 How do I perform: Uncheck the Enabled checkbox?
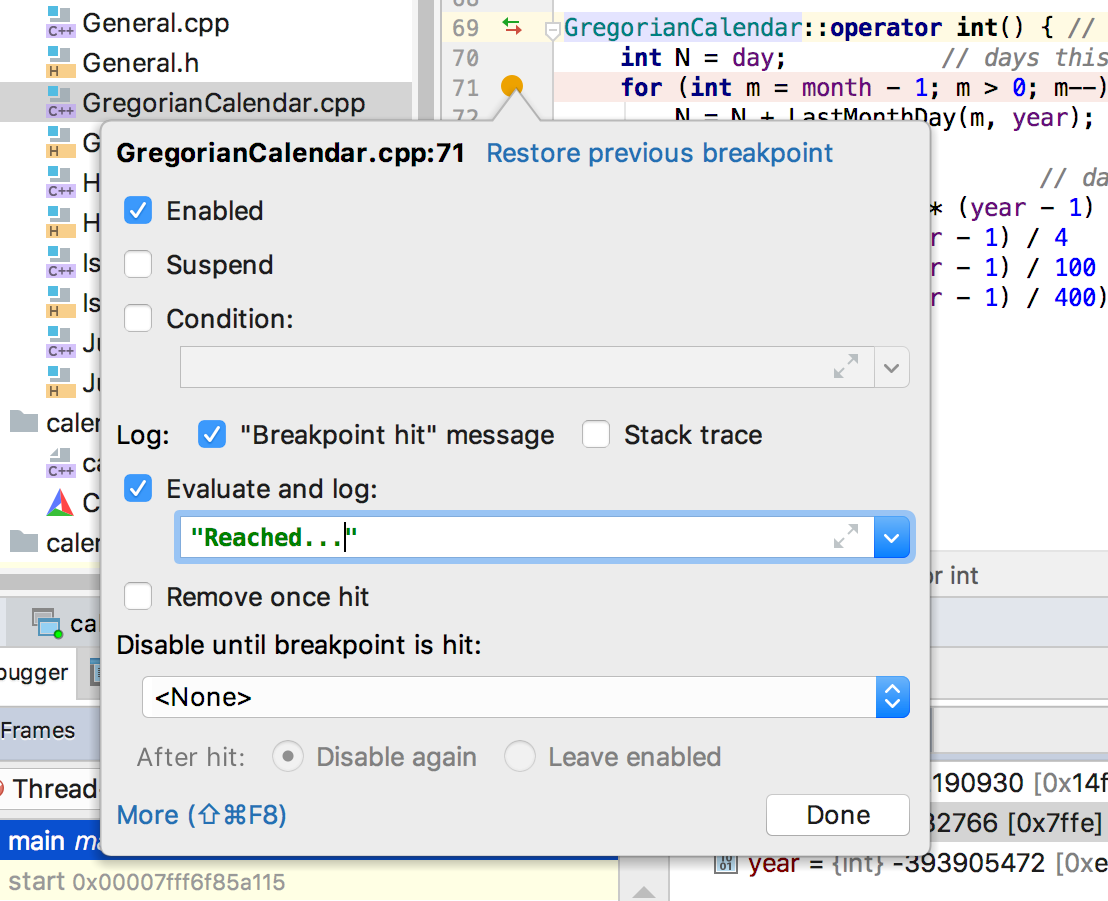click(x=138, y=211)
